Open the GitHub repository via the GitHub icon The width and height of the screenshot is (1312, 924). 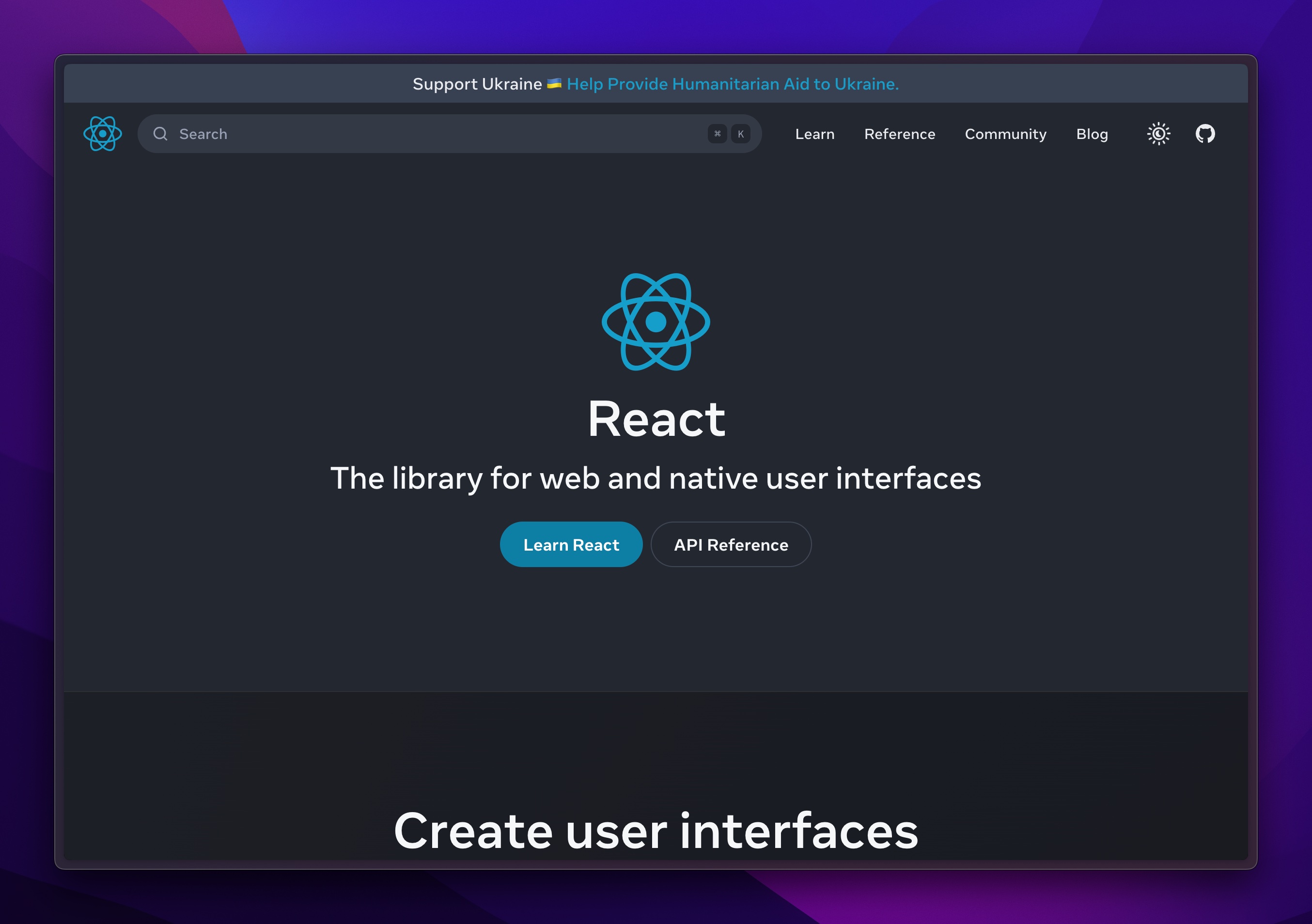point(1205,134)
